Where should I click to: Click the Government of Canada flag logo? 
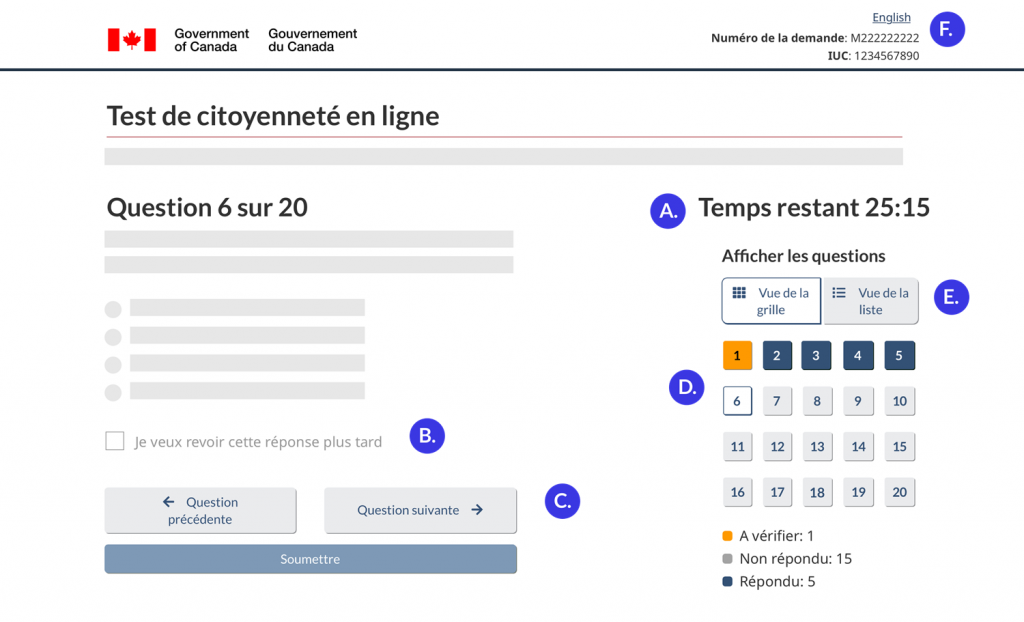[x=131, y=40]
